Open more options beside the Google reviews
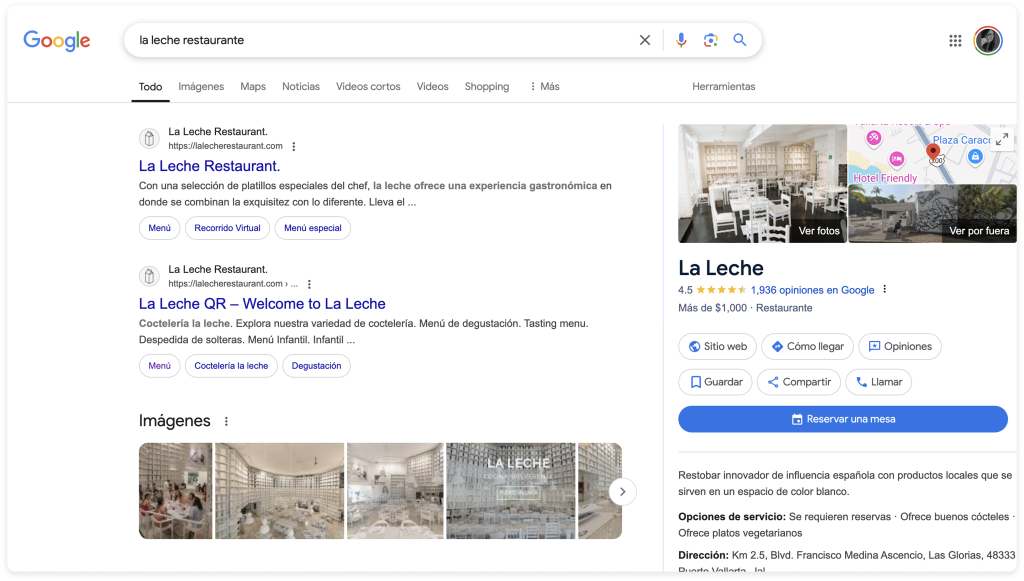Viewport: 1024px width, 581px height. (x=885, y=289)
